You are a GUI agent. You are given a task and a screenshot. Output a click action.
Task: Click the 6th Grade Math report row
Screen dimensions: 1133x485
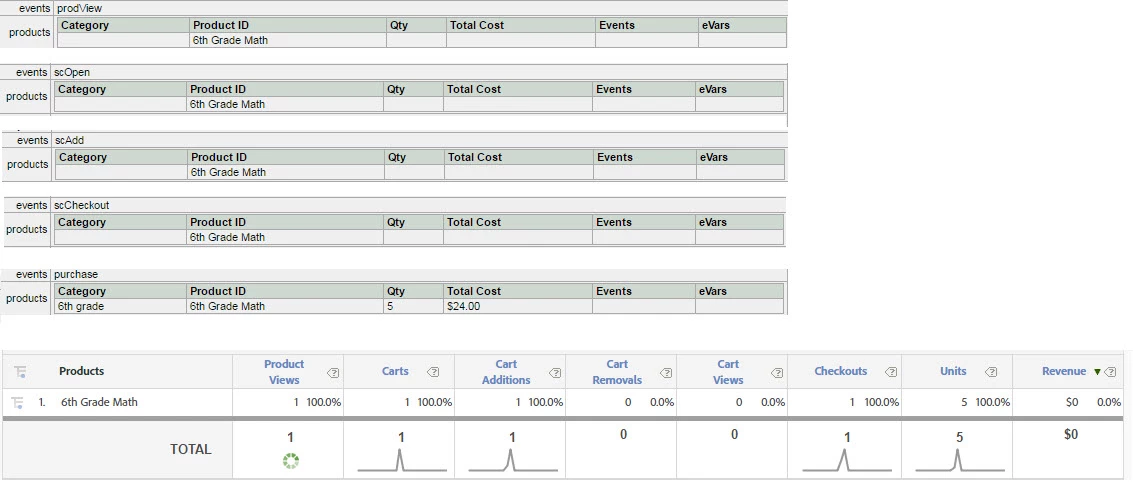point(563,403)
